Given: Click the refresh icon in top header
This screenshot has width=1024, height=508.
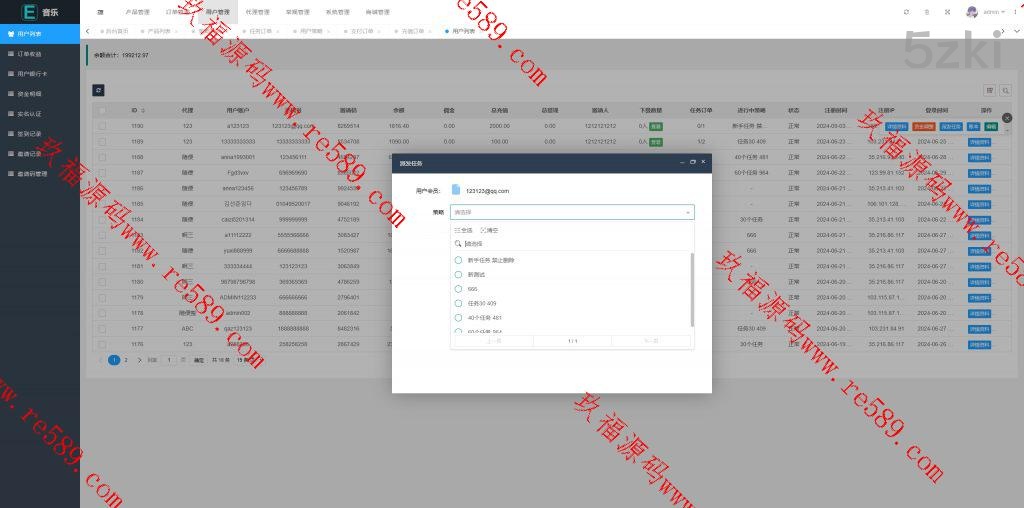Looking at the screenshot, I should pyautogui.click(x=906, y=12).
